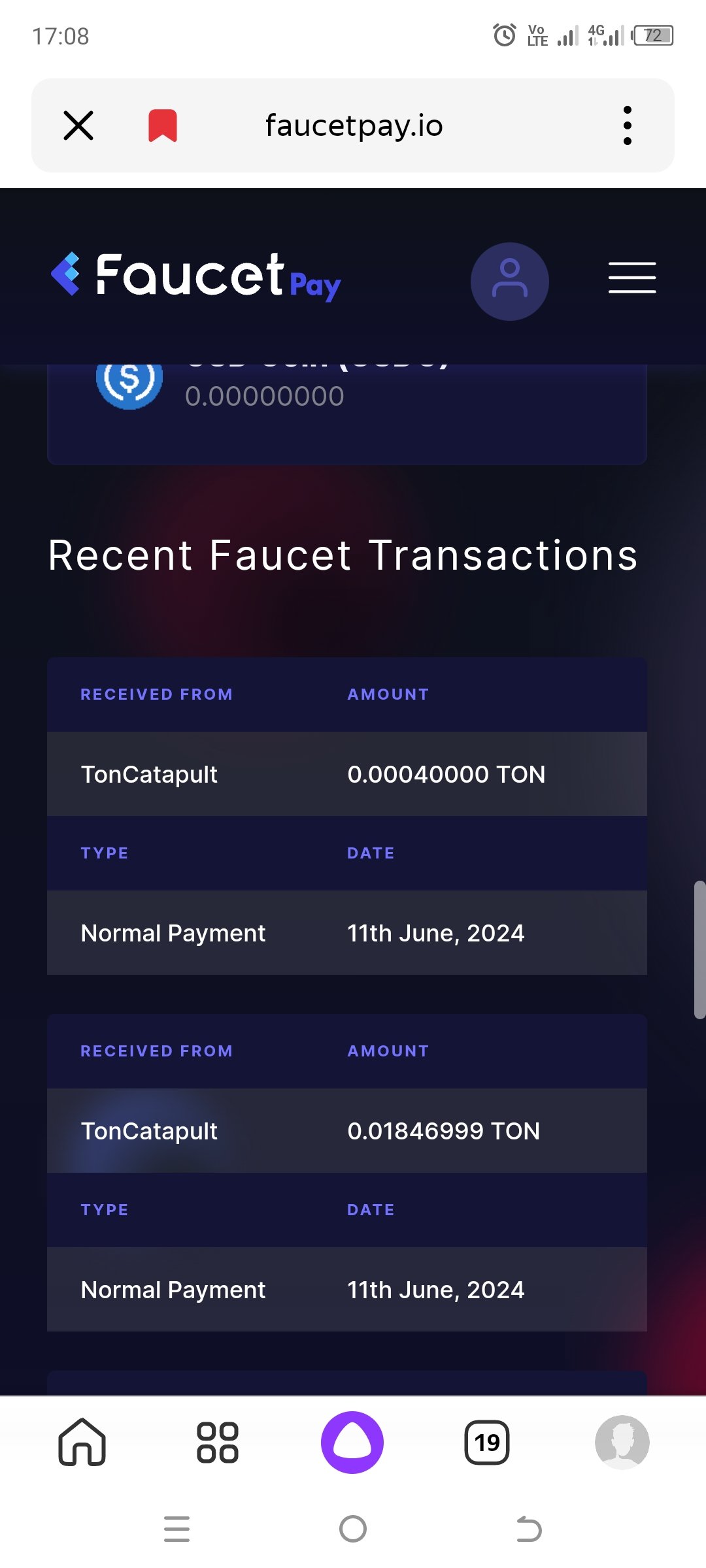Close the browser tab with X
The image size is (706, 1568).
pos(78,125)
